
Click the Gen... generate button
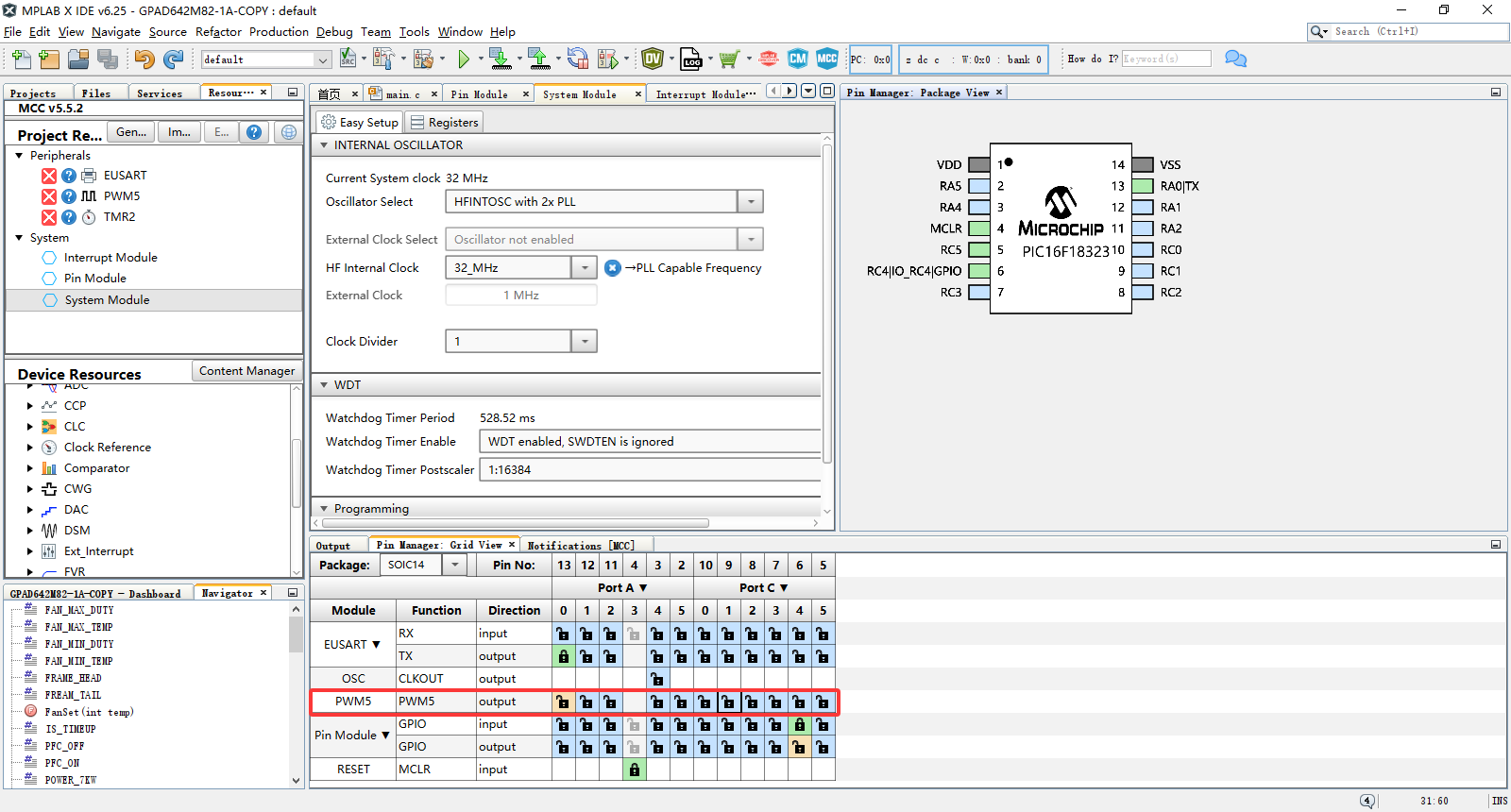click(131, 132)
